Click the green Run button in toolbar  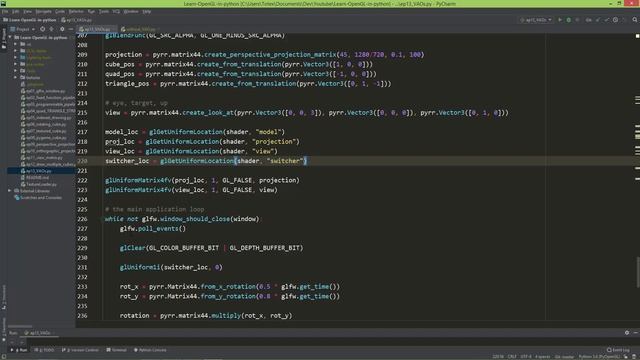coord(560,20)
